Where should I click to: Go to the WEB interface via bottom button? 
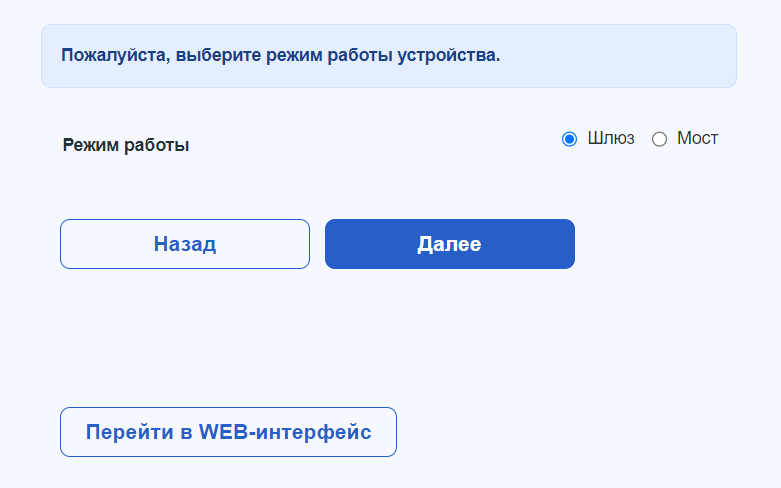[228, 432]
